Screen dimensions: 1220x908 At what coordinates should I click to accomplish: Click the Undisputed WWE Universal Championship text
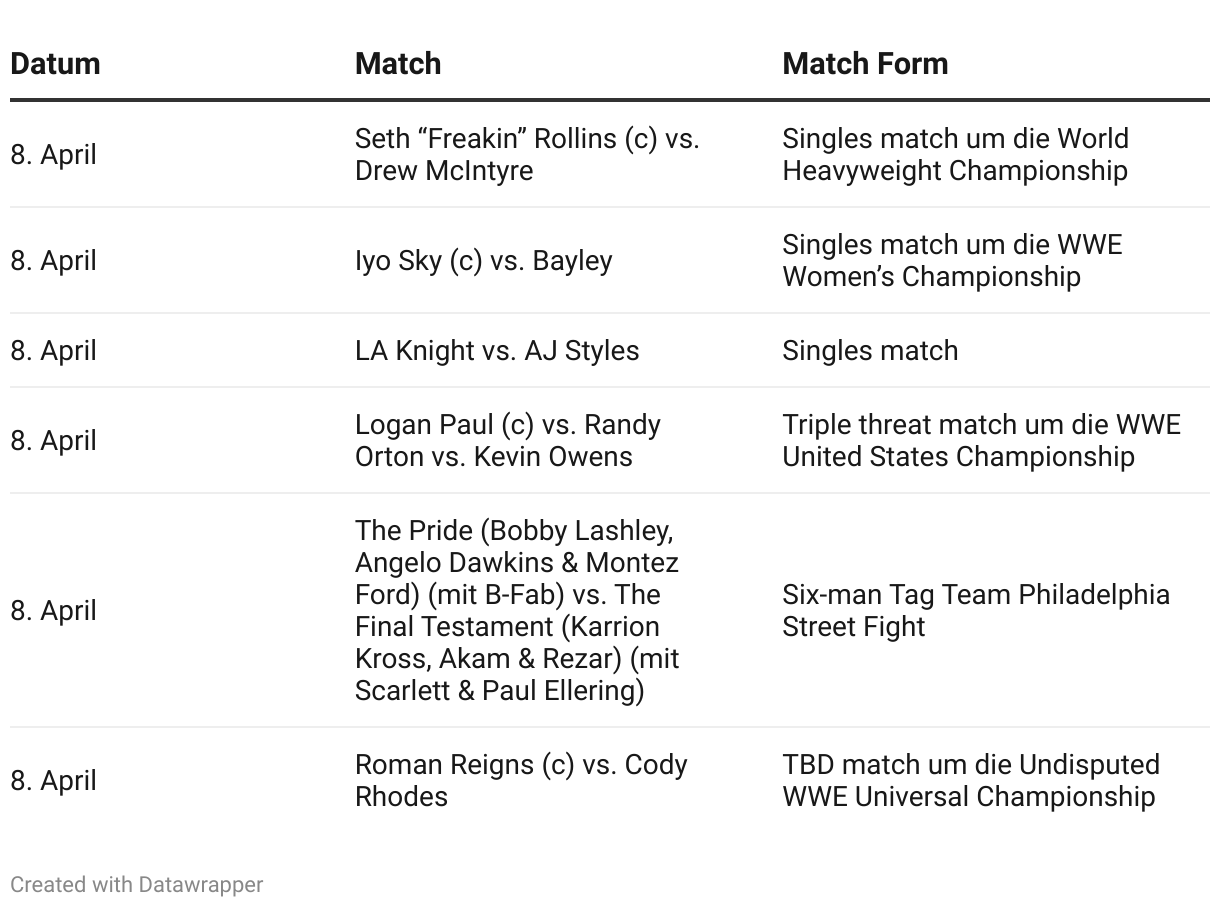(971, 780)
